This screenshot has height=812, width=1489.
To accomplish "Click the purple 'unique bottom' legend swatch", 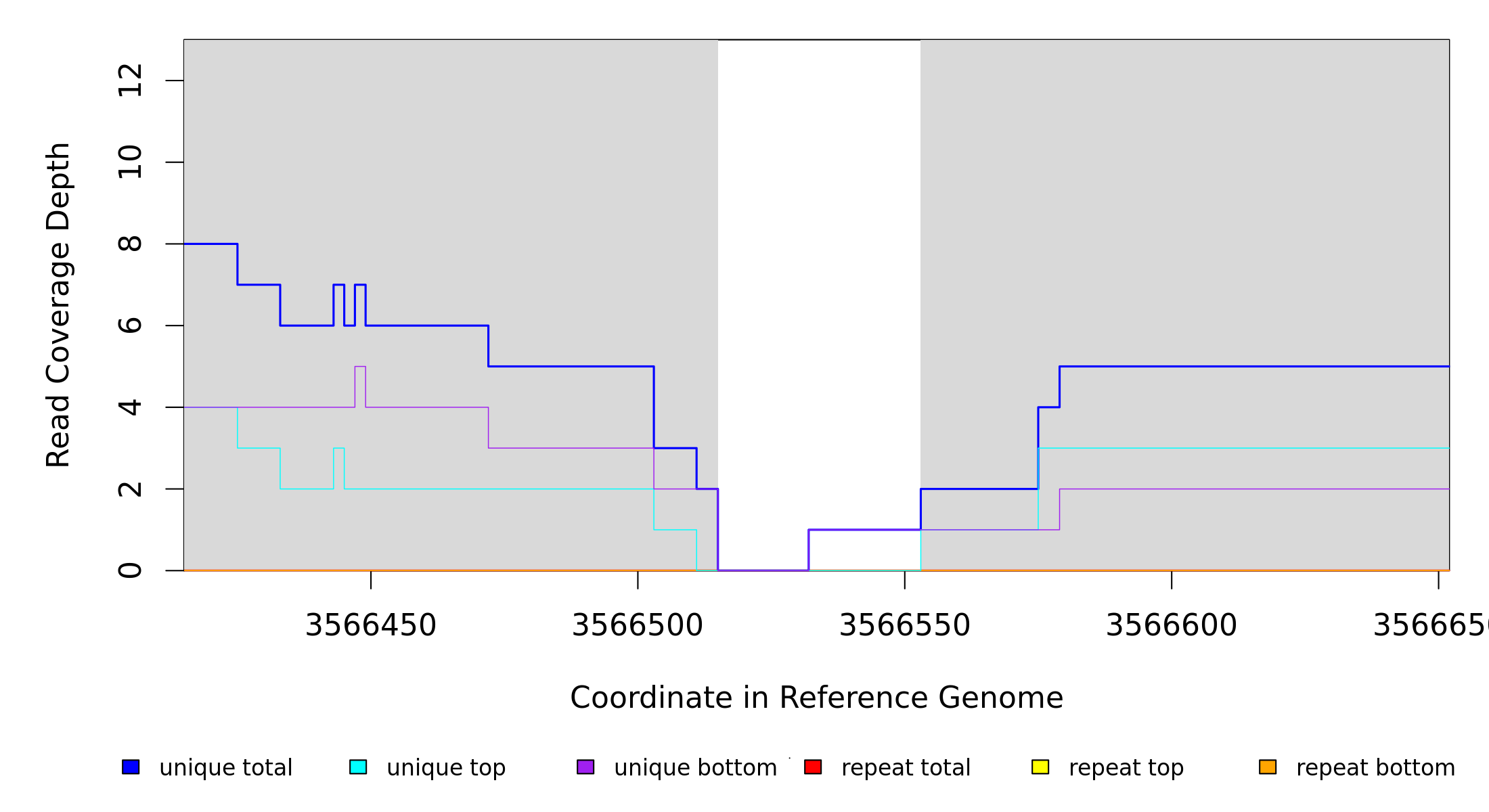I will coord(585,767).
